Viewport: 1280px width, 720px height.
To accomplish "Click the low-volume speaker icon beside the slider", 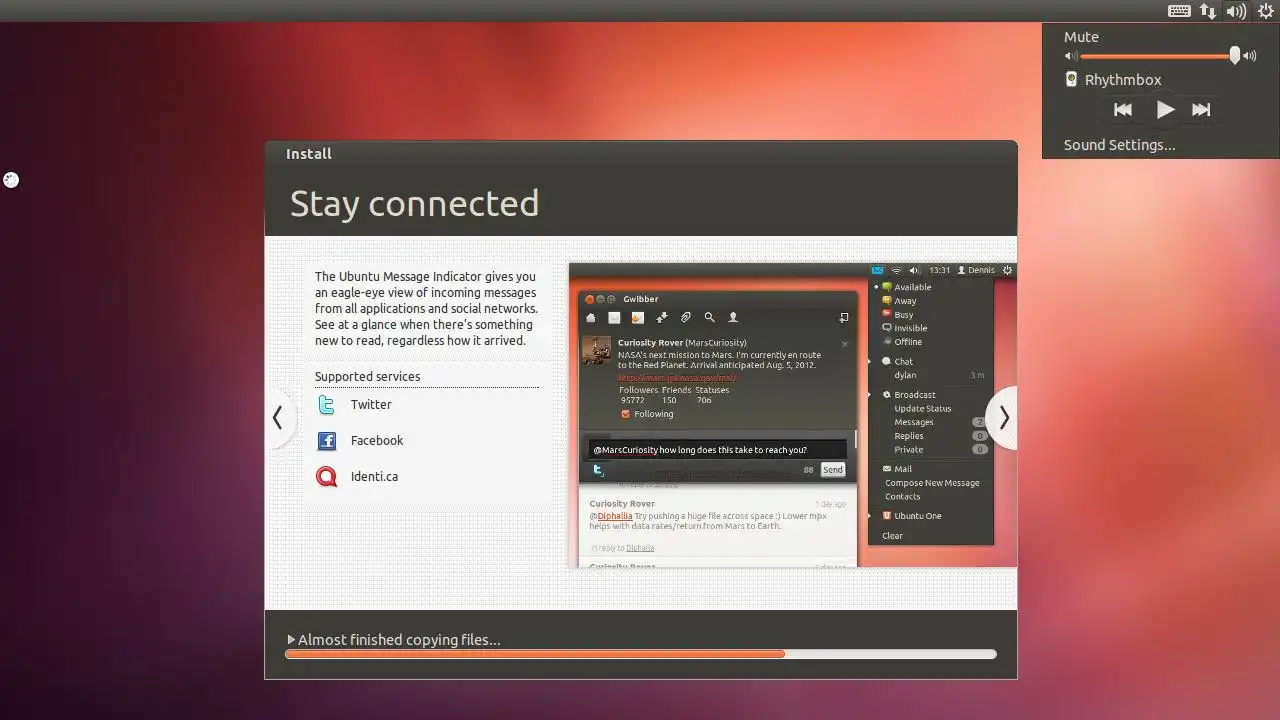I will (x=1071, y=57).
